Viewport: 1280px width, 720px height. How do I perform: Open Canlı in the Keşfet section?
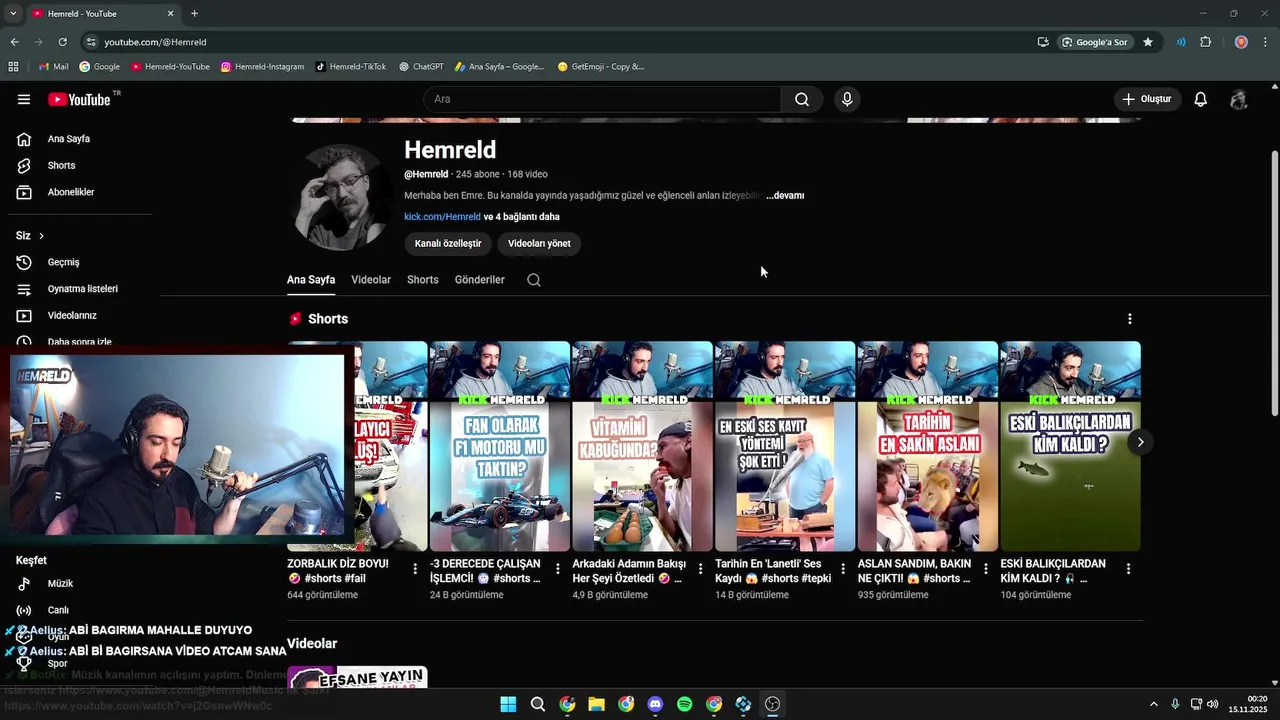58,610
